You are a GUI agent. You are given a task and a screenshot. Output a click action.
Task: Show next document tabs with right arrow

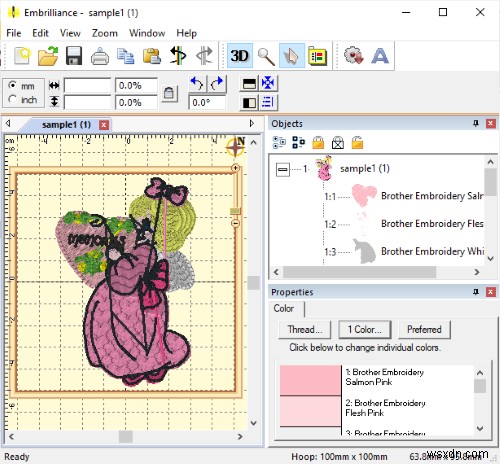[x=252, y=123]
